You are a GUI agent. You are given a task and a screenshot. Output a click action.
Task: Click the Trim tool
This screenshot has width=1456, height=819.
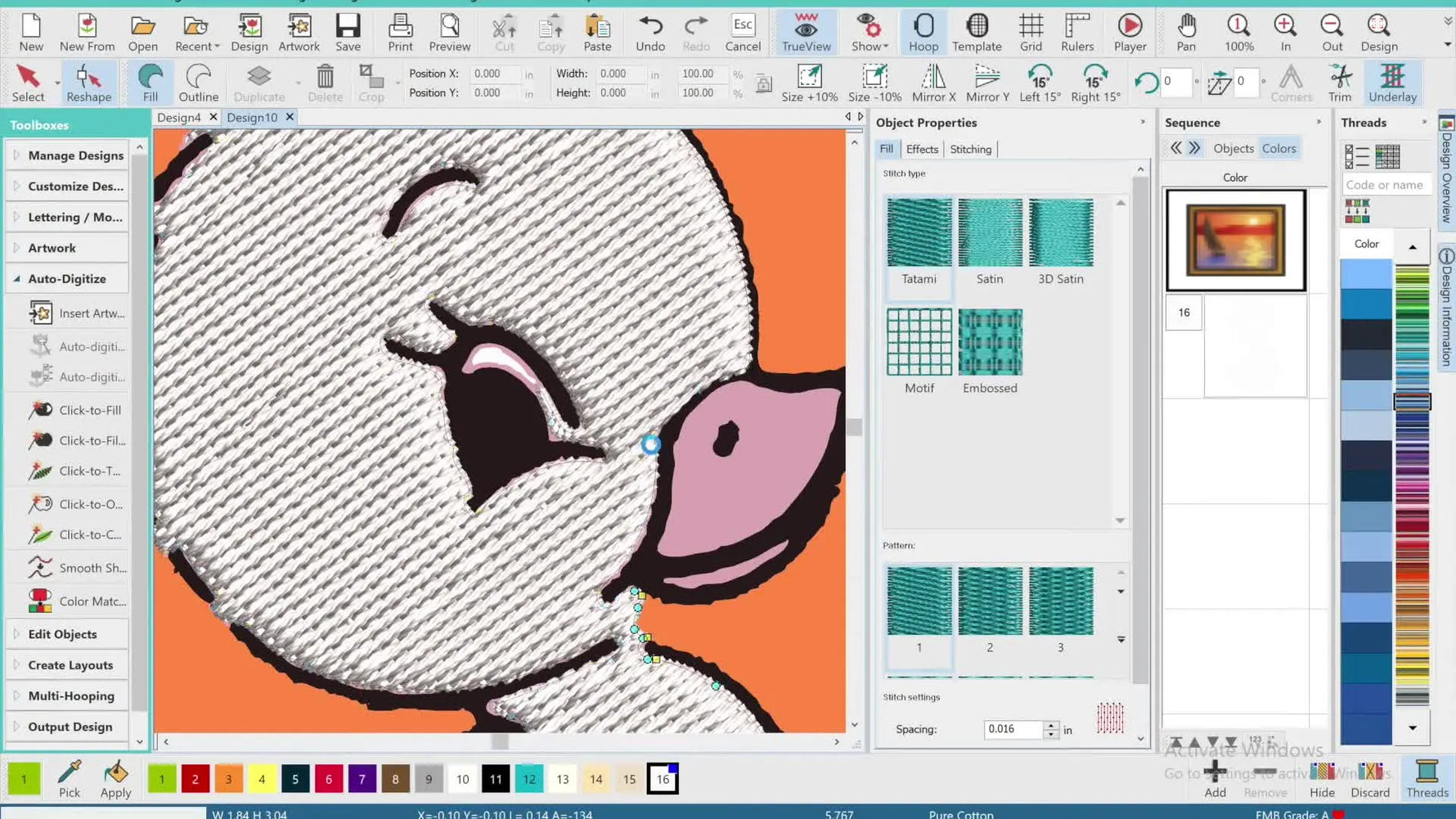coord(1339,83)
